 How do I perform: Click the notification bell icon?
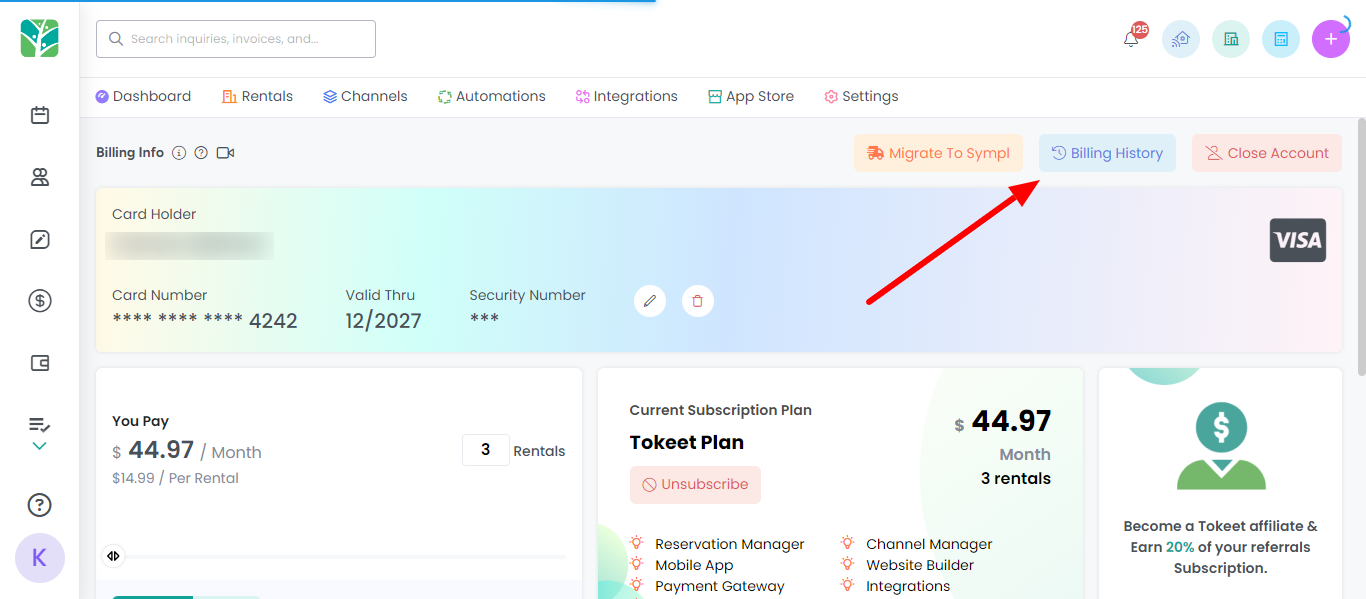point(1131,39)
